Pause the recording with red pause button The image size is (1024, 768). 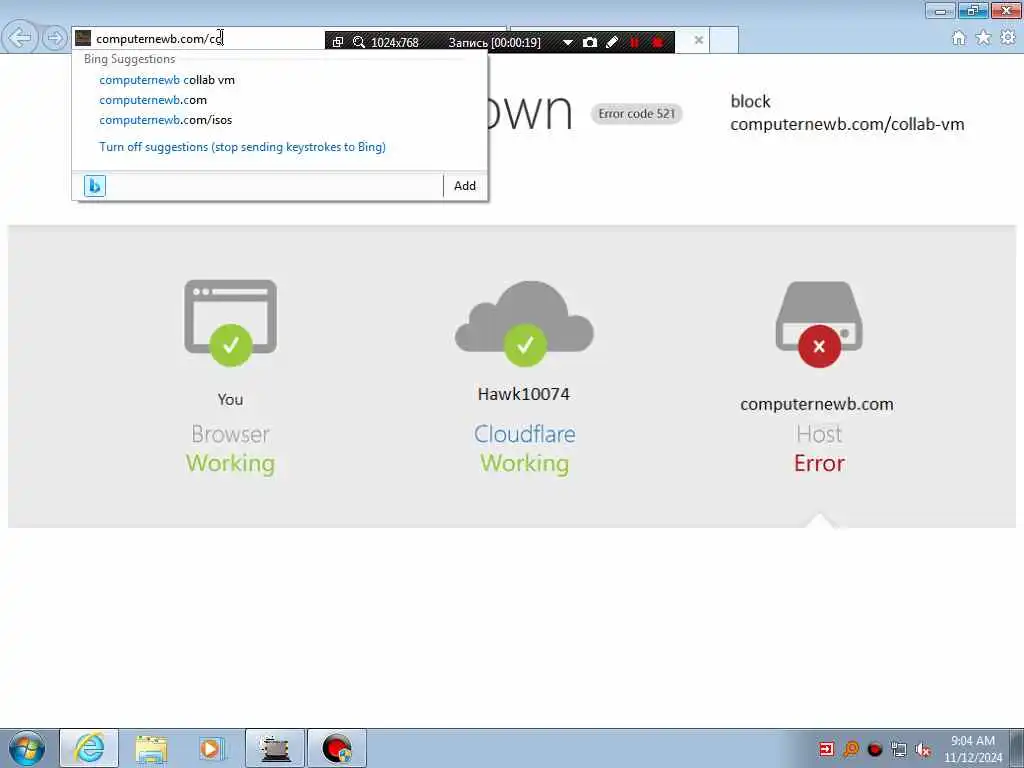tap(634, 42)
